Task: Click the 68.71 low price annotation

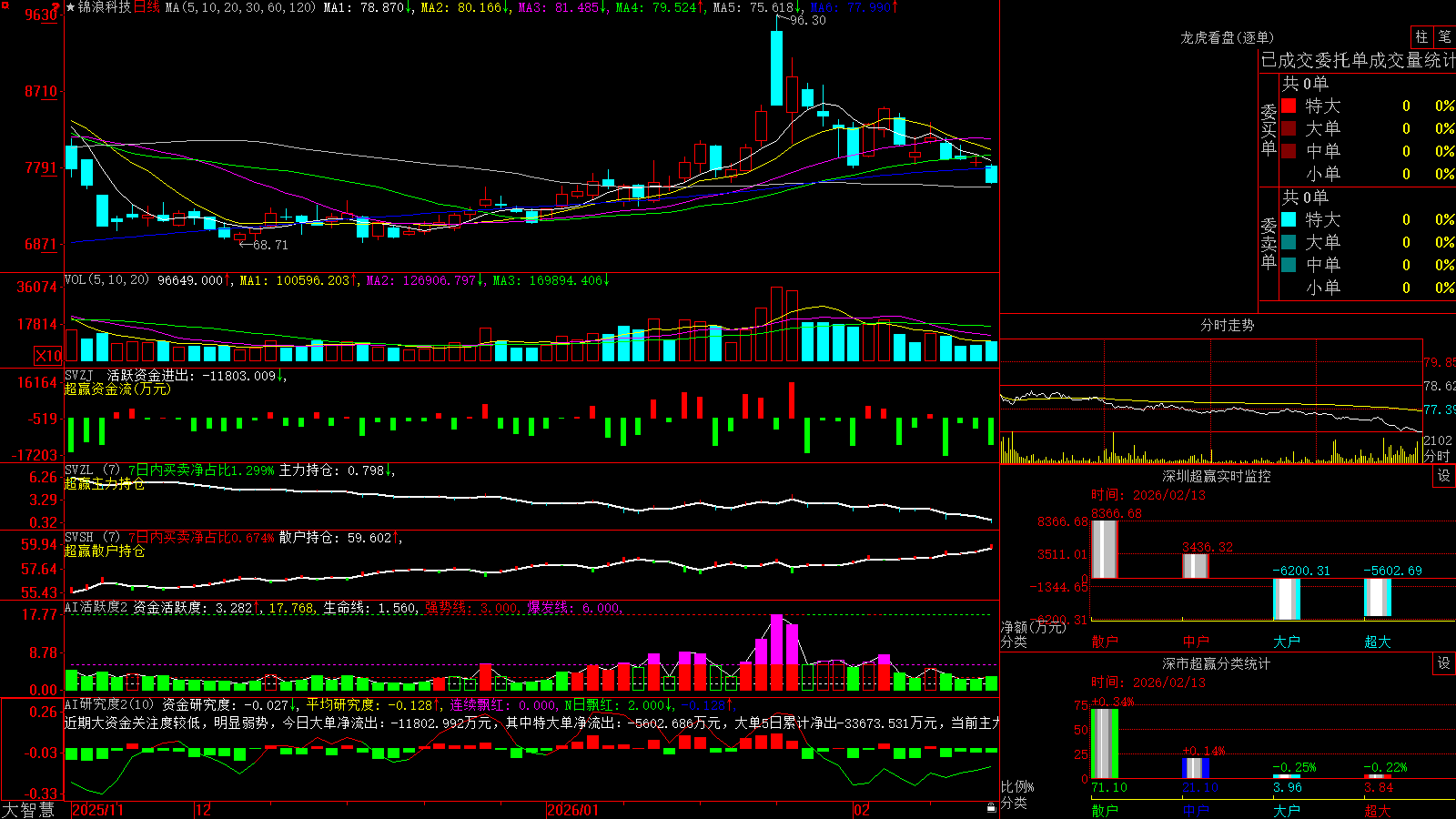Action: click(270, 245)
